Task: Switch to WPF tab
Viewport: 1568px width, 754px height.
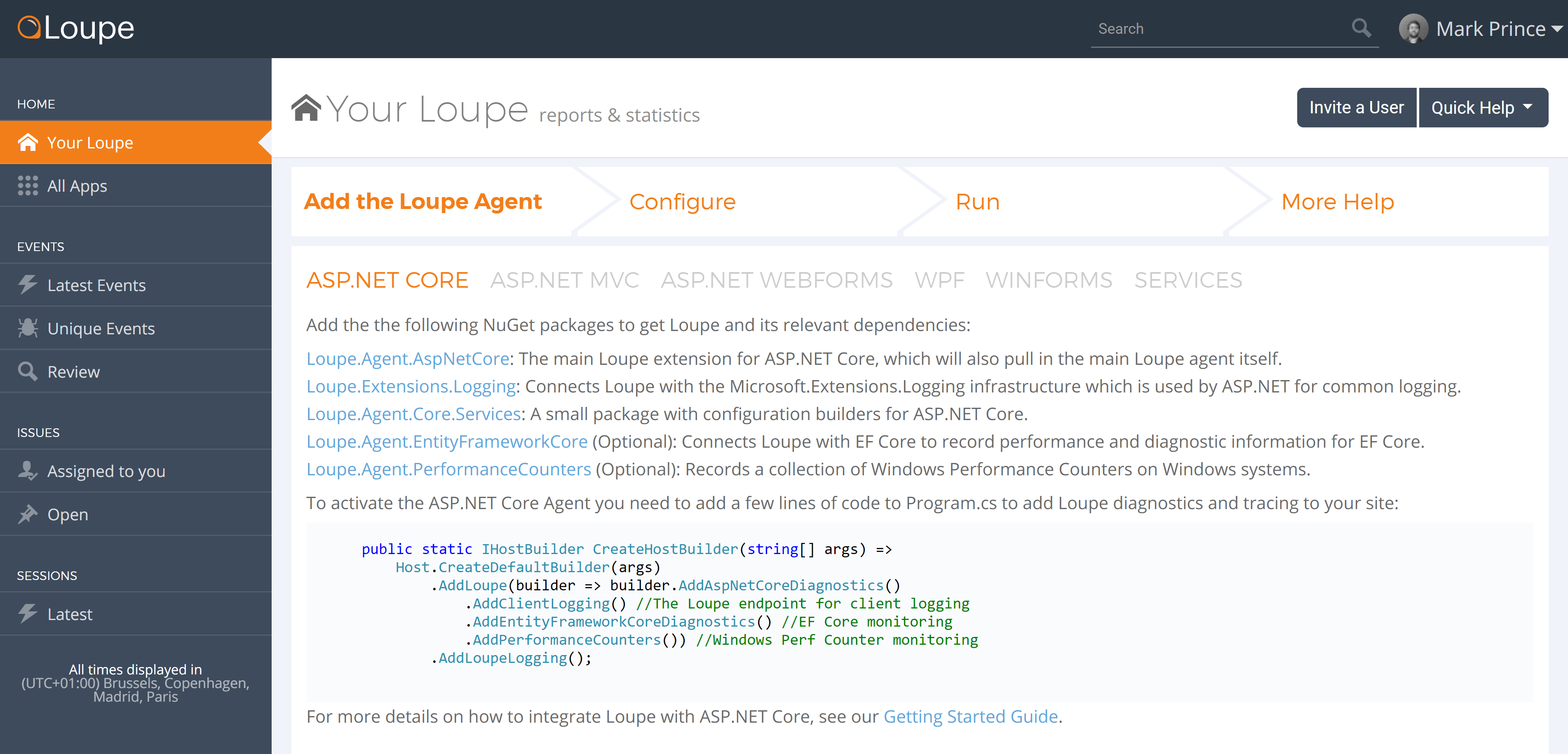Action: 939,280
